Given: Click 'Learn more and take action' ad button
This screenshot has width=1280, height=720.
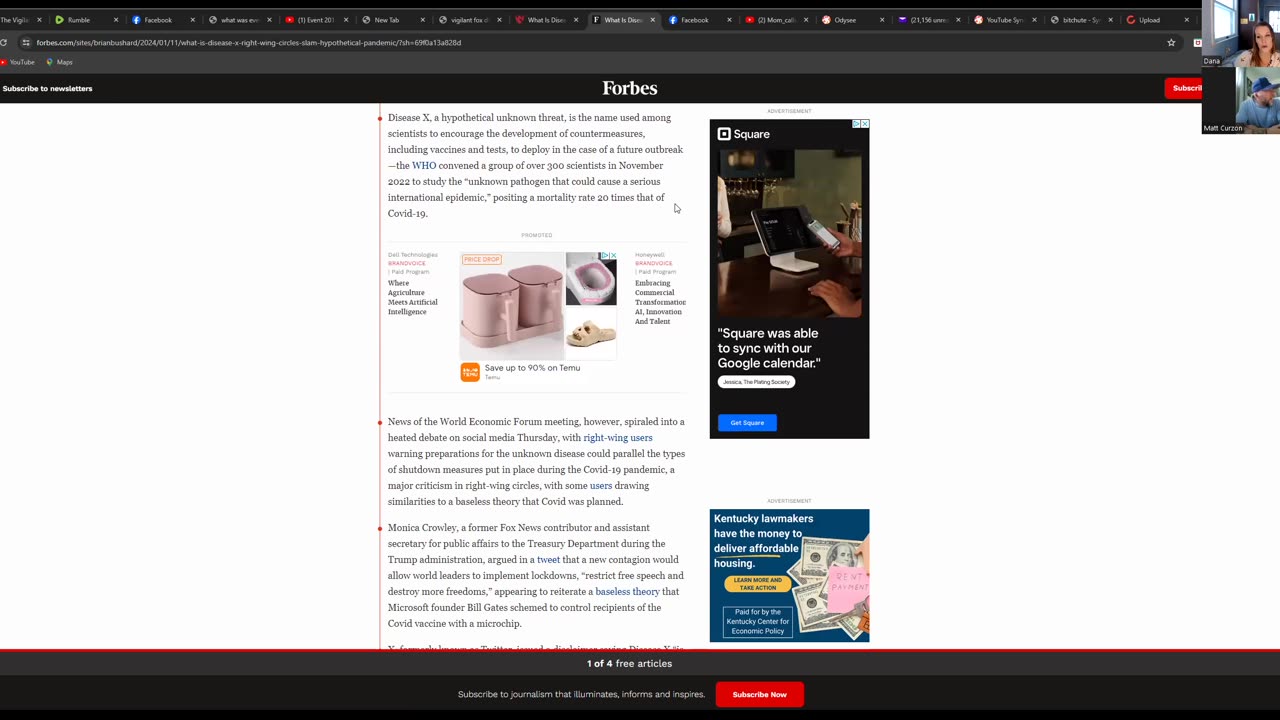Looking at the screenshot, I should (757, 584).
